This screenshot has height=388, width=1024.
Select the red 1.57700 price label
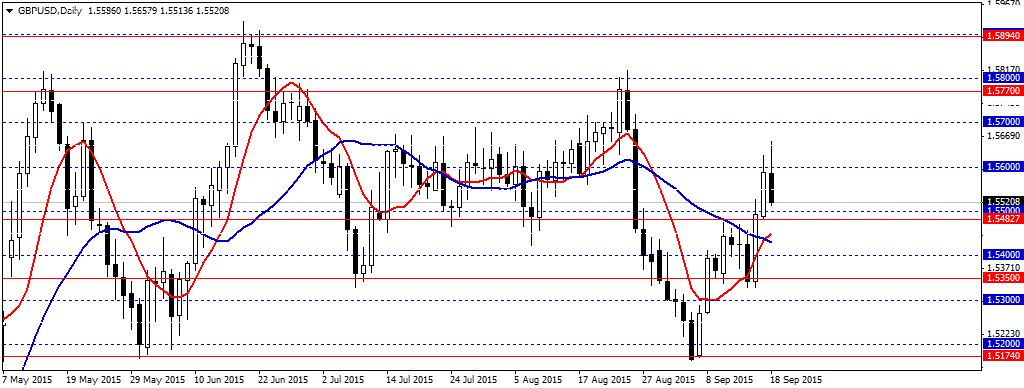coord(1002,91)
